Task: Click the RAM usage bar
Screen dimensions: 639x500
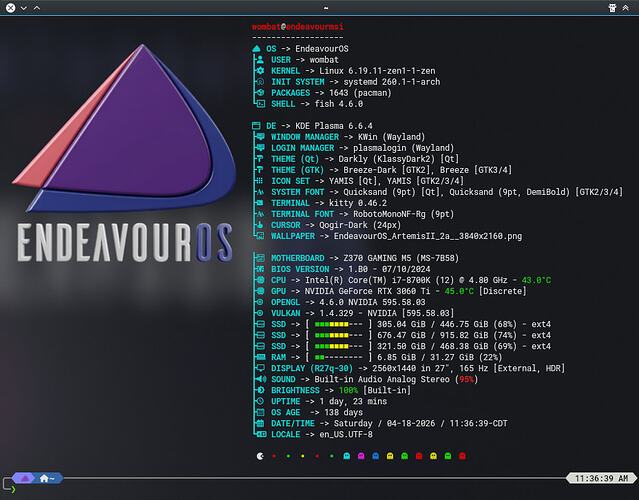Action: (x=339, y=357)
